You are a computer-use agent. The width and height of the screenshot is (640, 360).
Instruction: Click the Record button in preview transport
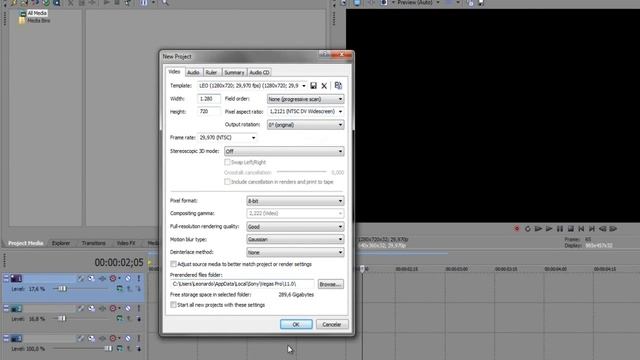click(517, 229)
